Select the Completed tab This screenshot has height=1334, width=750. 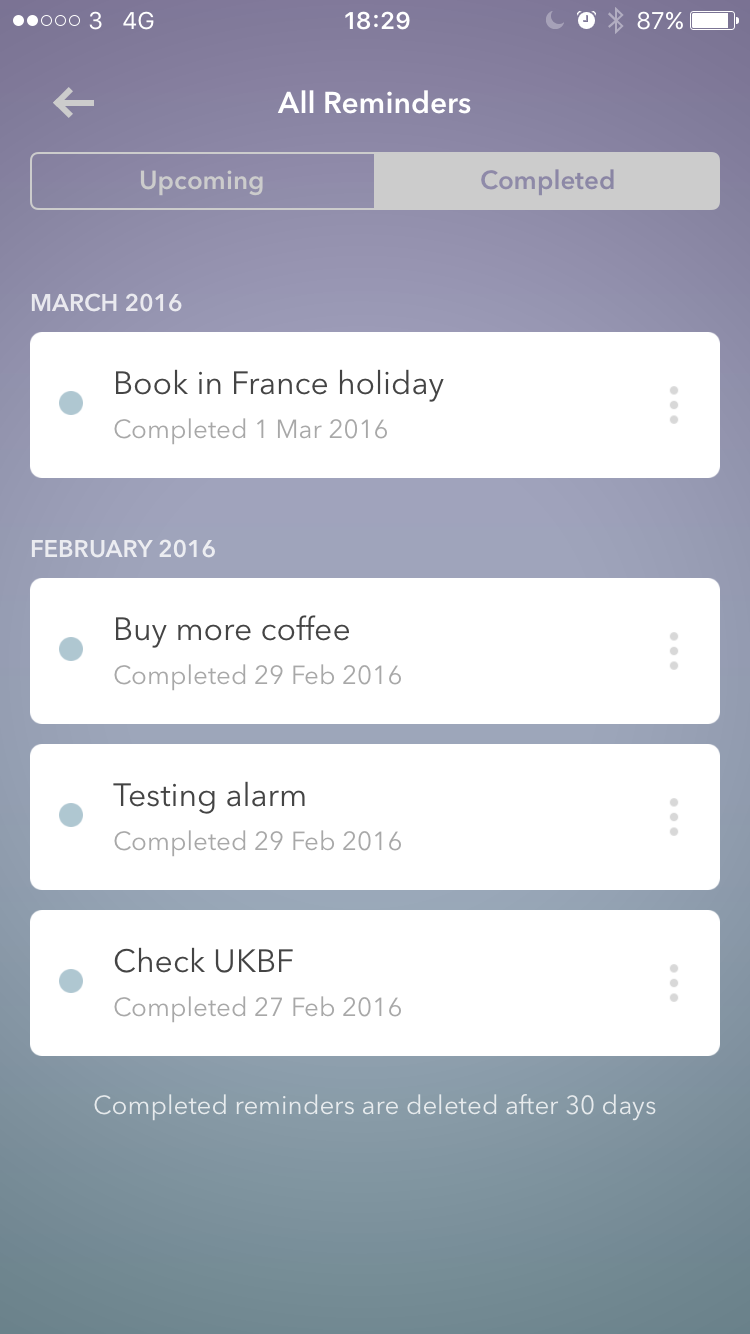coord(547,181)
